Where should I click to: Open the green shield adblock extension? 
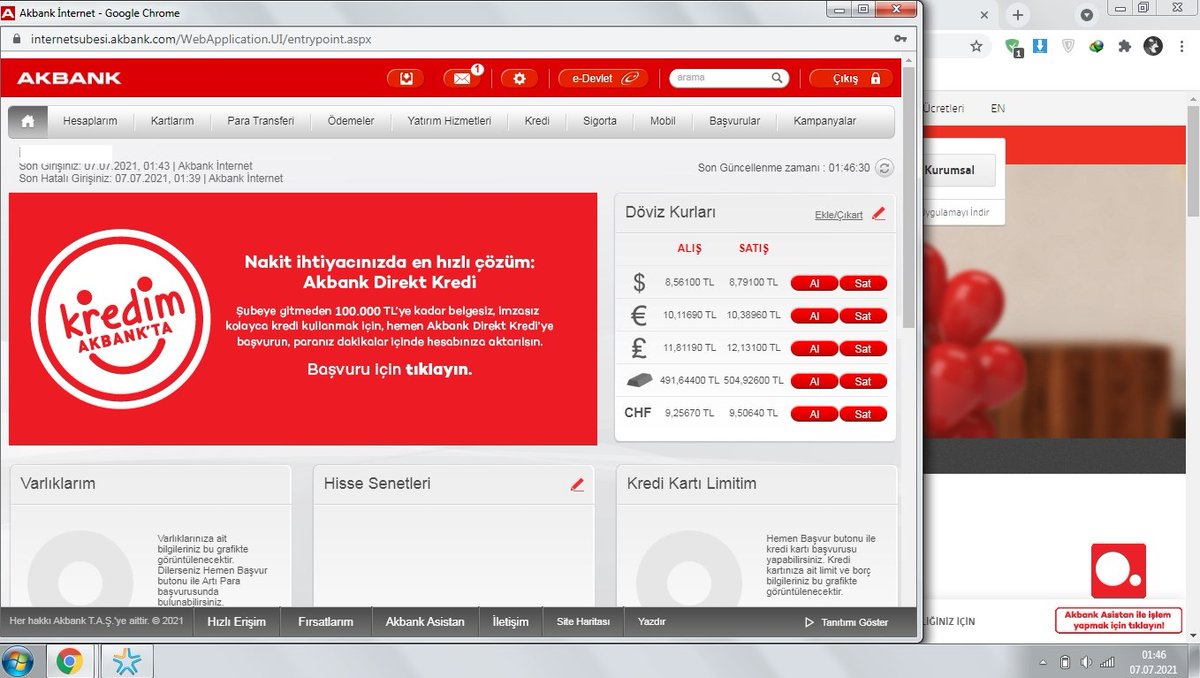click(1014, 46)
